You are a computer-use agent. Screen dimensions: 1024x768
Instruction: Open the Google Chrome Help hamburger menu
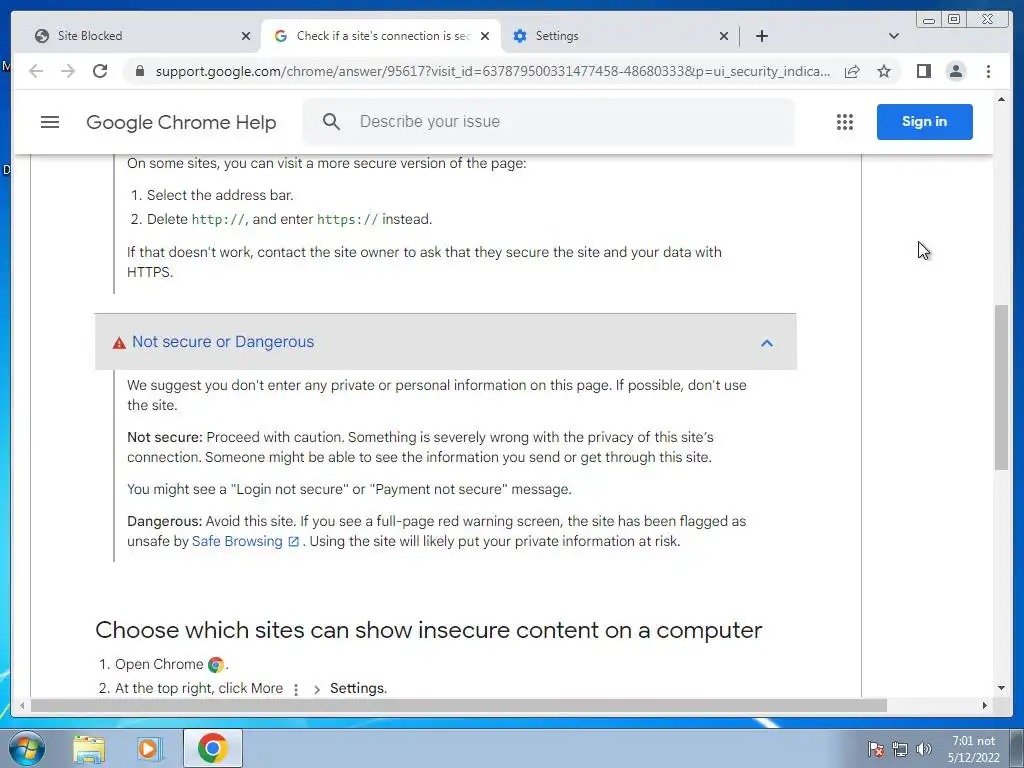50,122
